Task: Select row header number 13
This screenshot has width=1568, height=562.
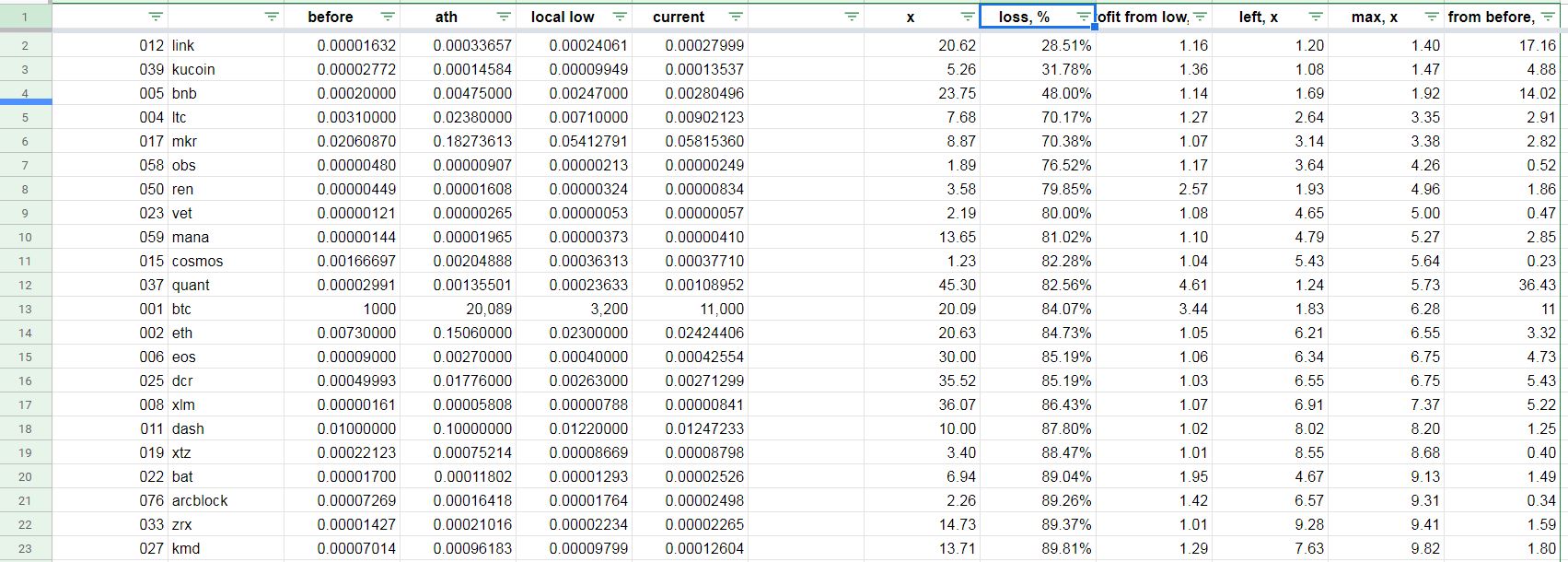Action: pyautogui.click(x=25, y=309)
